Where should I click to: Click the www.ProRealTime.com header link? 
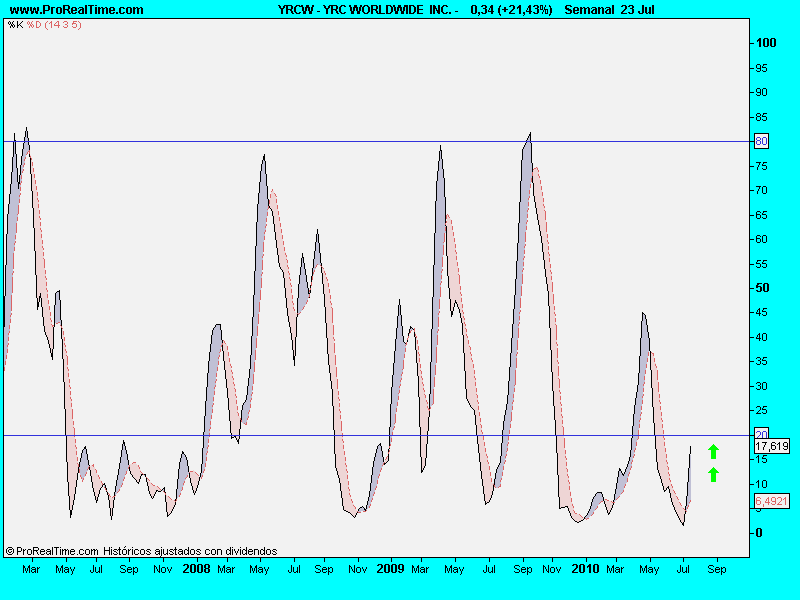point(77,10)
